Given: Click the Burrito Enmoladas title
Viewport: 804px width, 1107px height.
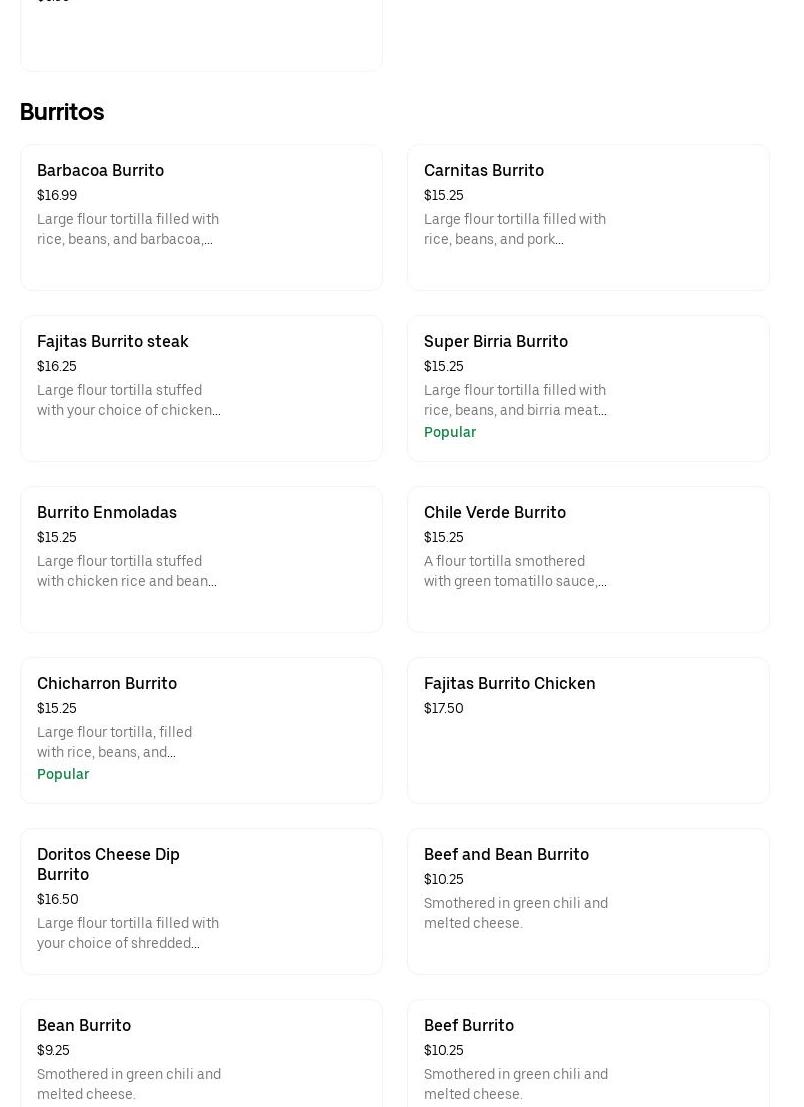Looking at the screenshot, I should (107, 513).
